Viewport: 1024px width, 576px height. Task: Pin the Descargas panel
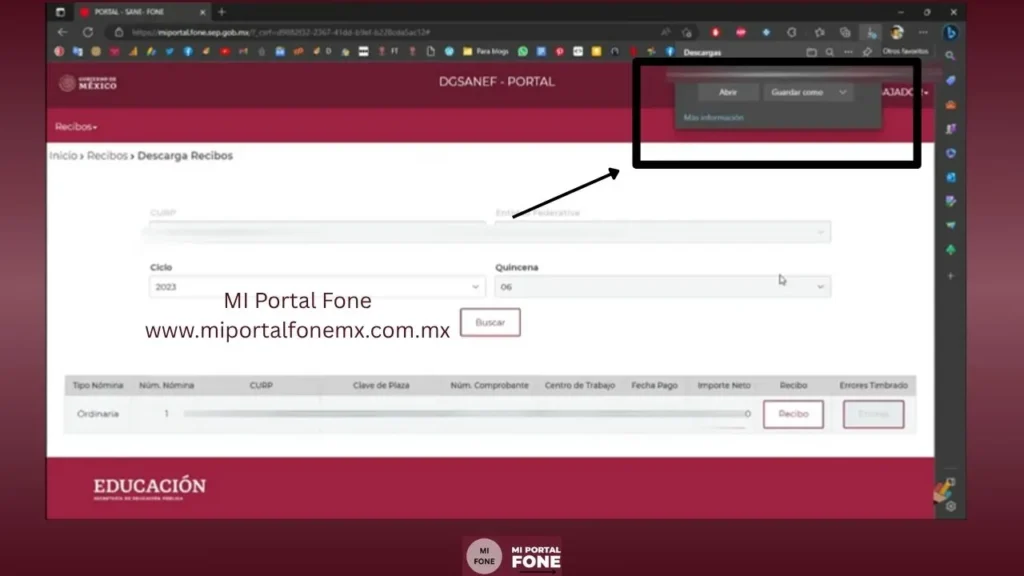coord(867,52)
